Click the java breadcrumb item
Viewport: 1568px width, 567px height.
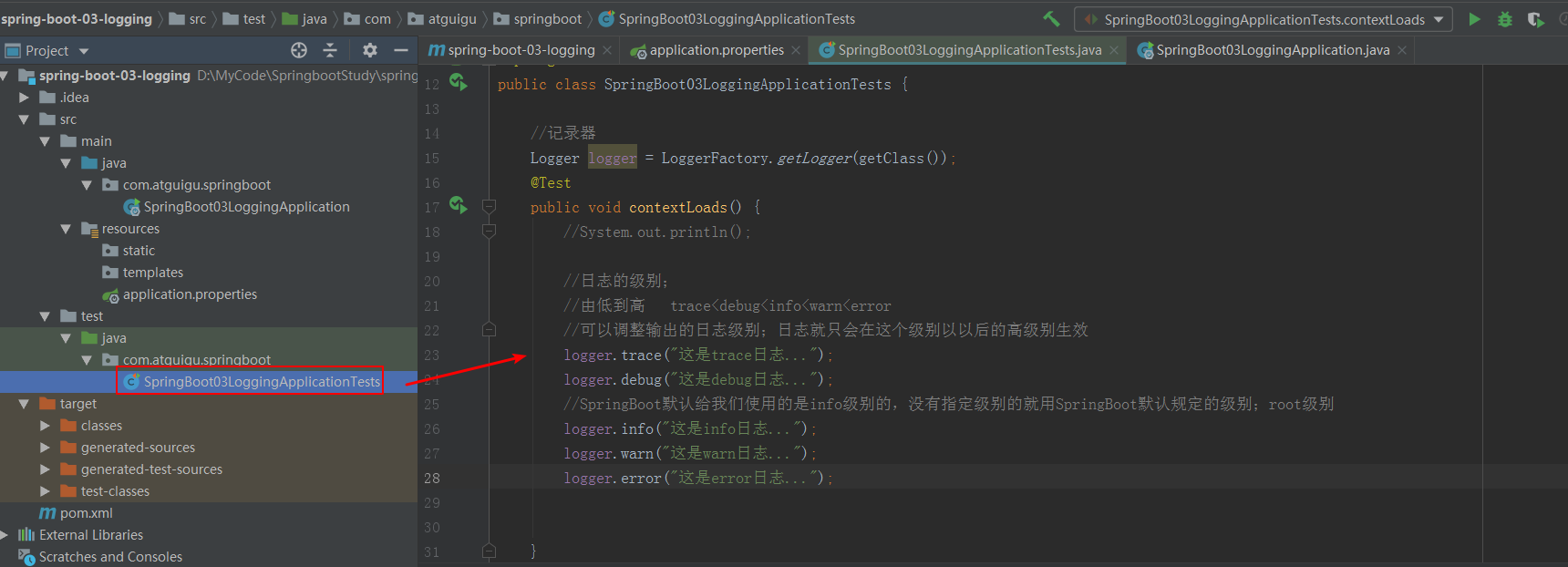tap(304, 19)
